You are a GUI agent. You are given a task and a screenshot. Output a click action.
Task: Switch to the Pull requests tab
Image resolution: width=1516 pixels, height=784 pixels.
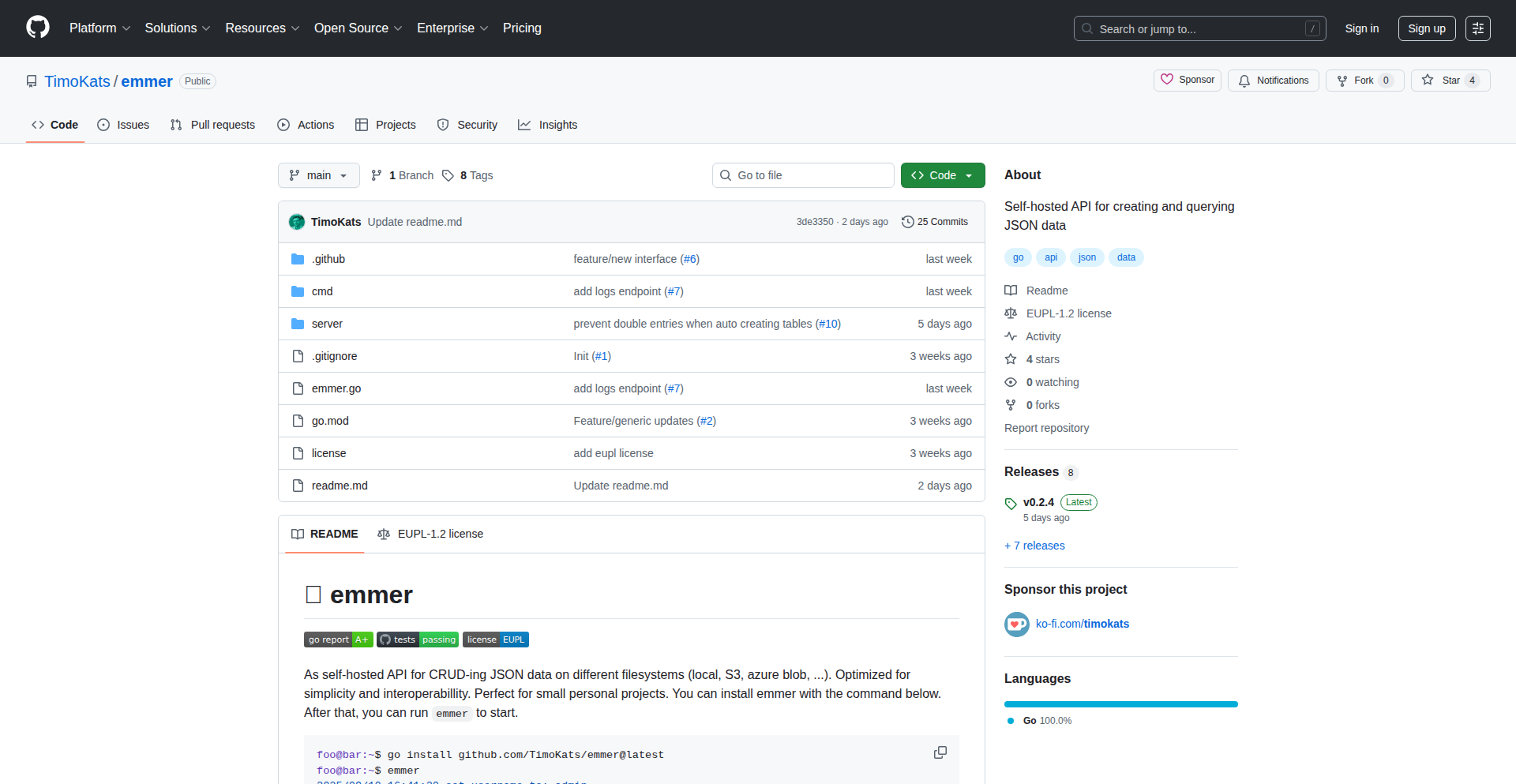pos(212,125)
